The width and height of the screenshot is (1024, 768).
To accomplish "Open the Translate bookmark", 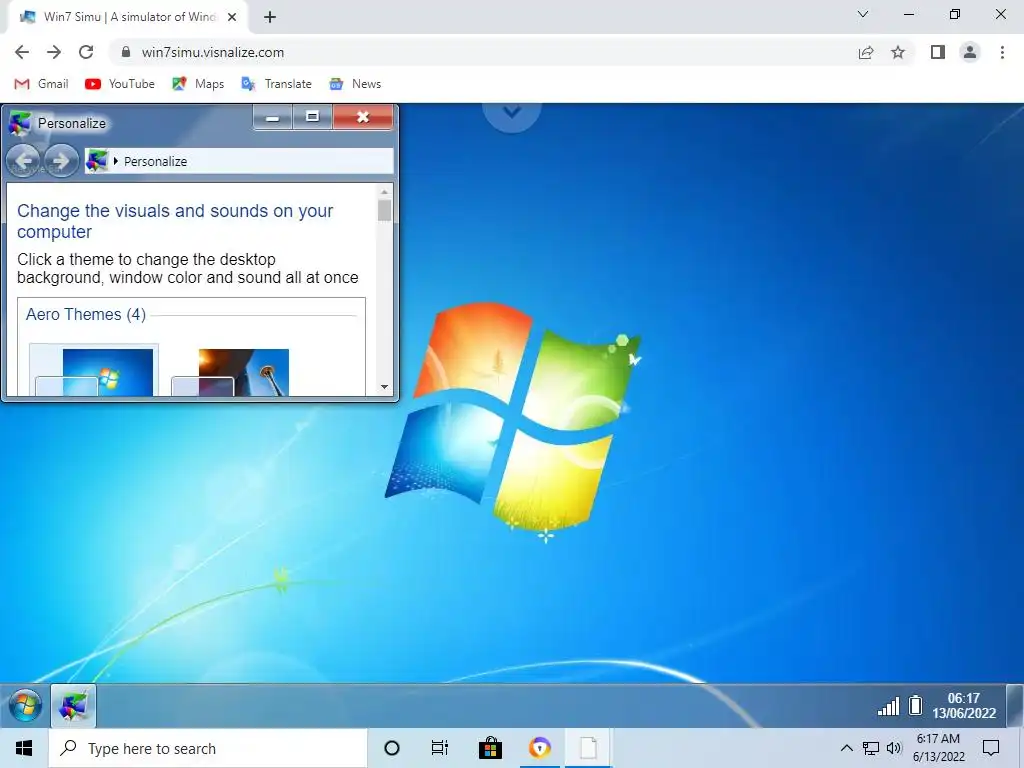I will click(x=276, y=84).
